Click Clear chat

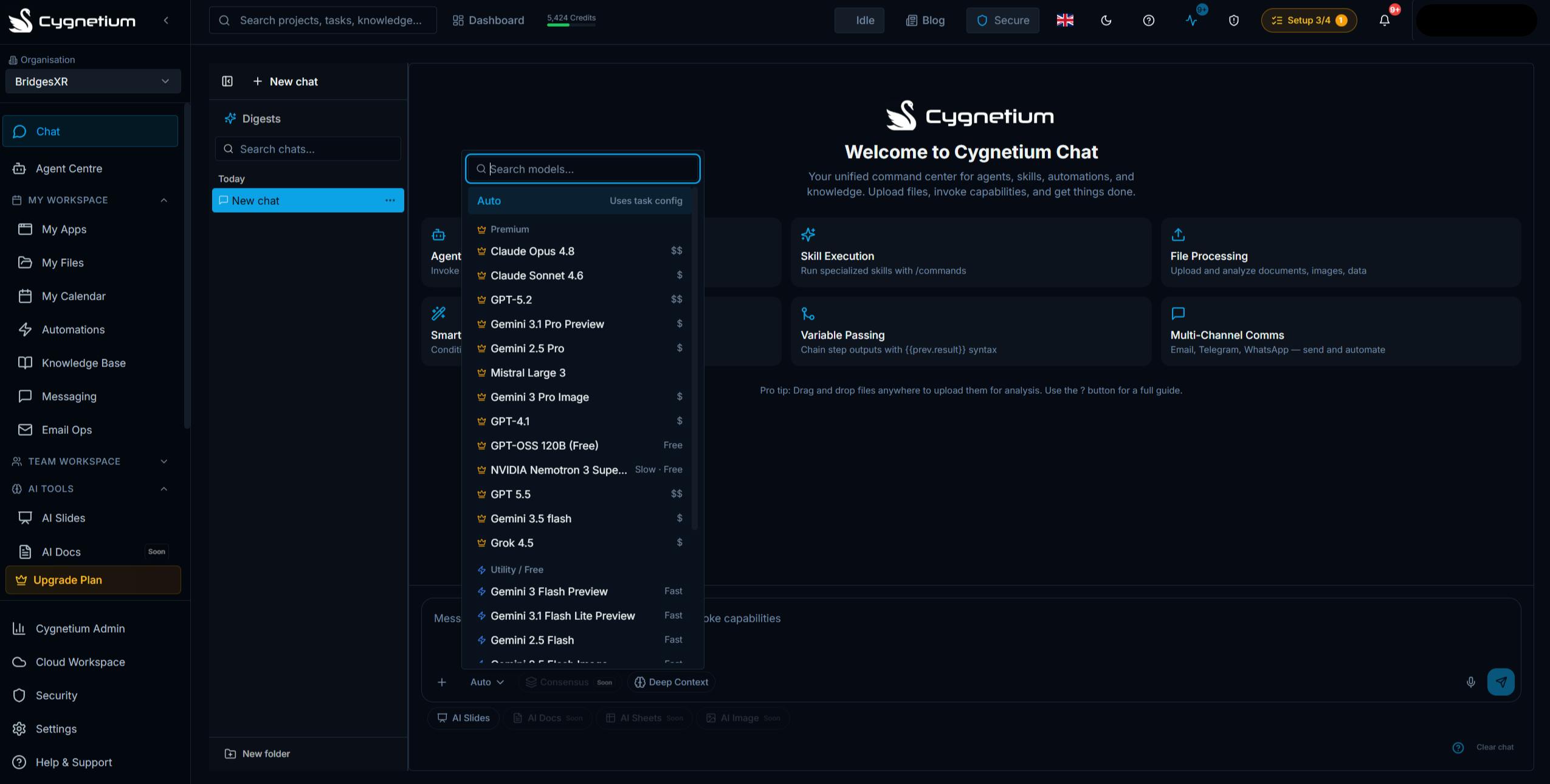tap(1495, 747)
